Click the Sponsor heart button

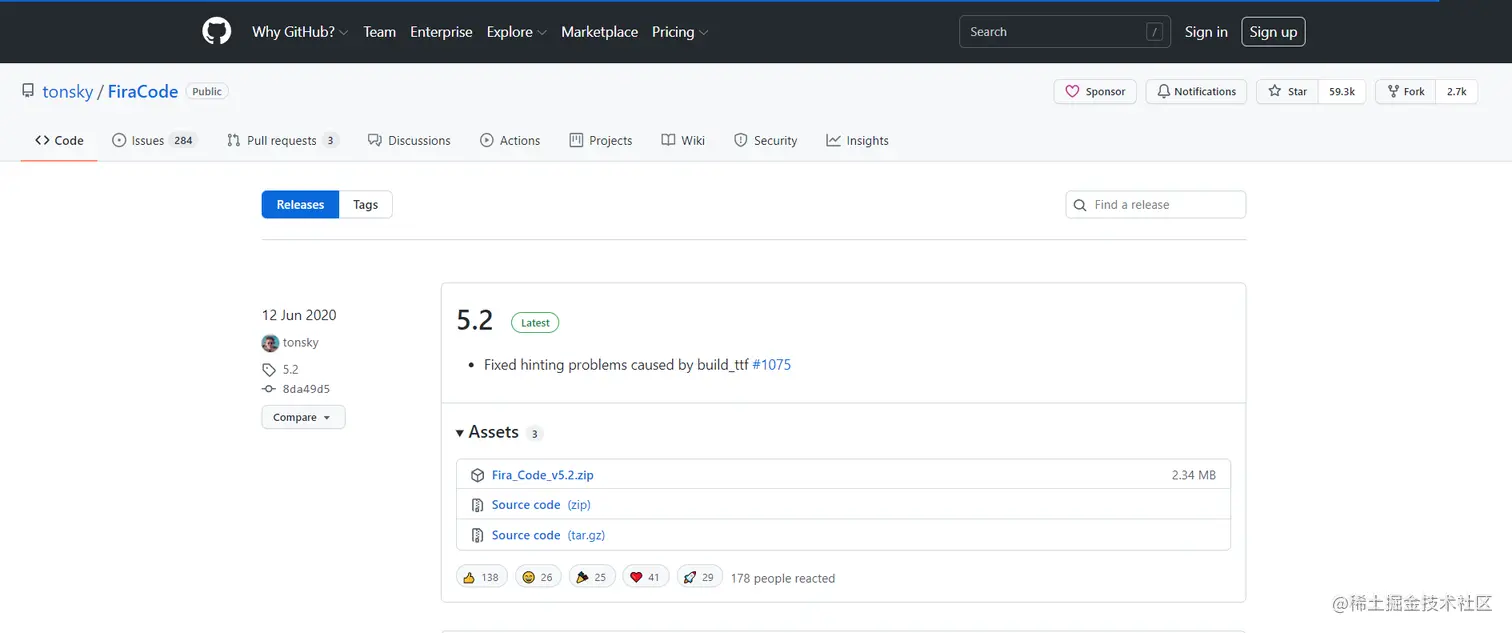(x=1095, y=91)
